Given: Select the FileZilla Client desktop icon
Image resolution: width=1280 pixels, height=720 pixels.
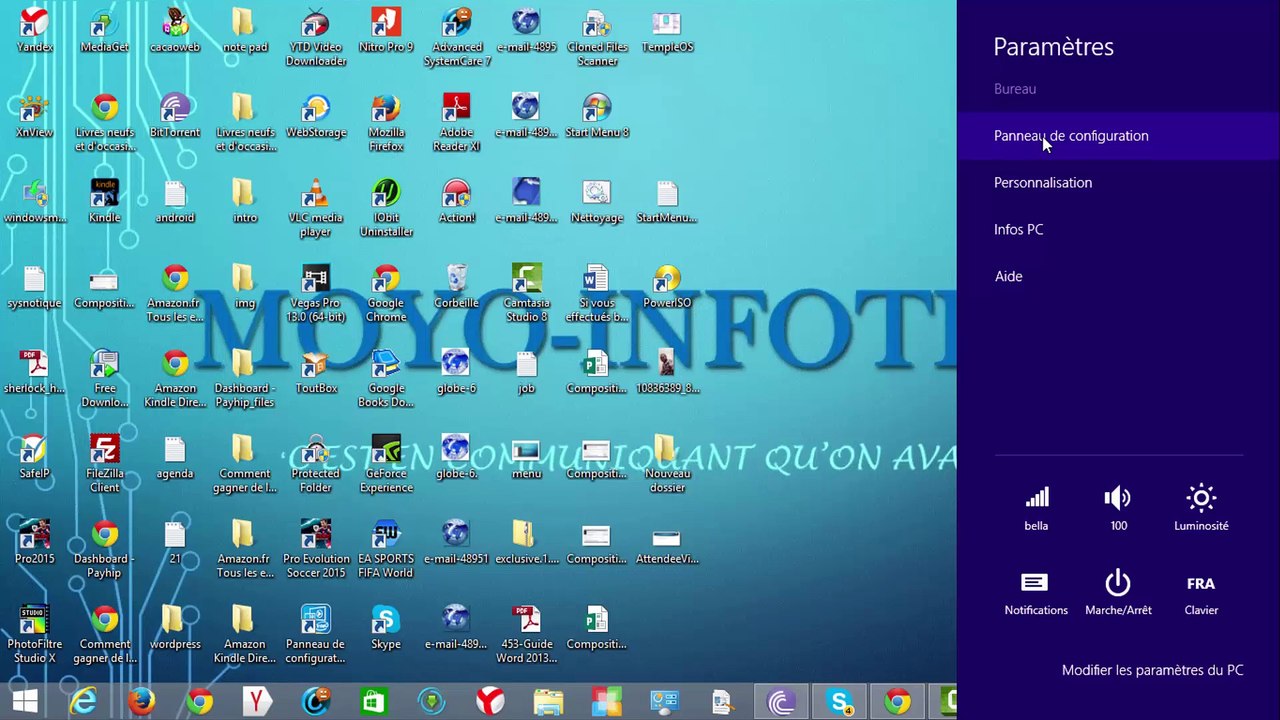Looking at the screenshot, I should 104,464.
